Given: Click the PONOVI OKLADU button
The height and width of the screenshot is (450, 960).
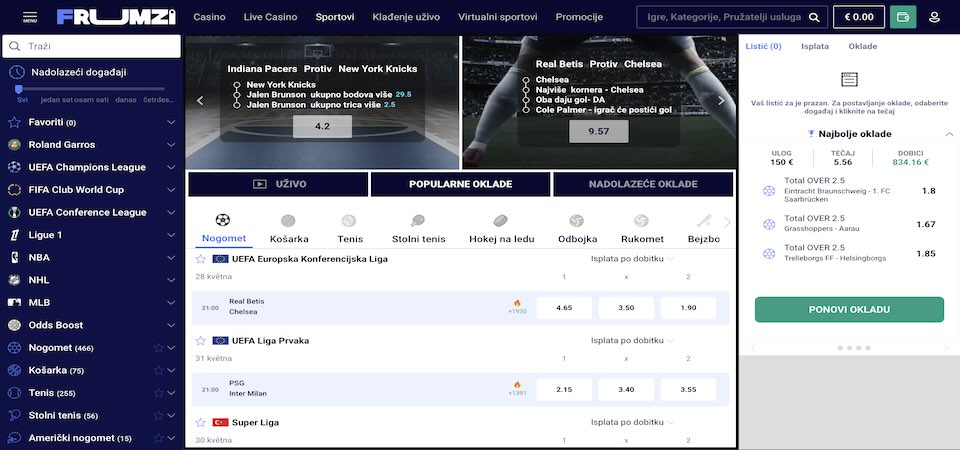Looking at the screenshot, I should point(849,310).
